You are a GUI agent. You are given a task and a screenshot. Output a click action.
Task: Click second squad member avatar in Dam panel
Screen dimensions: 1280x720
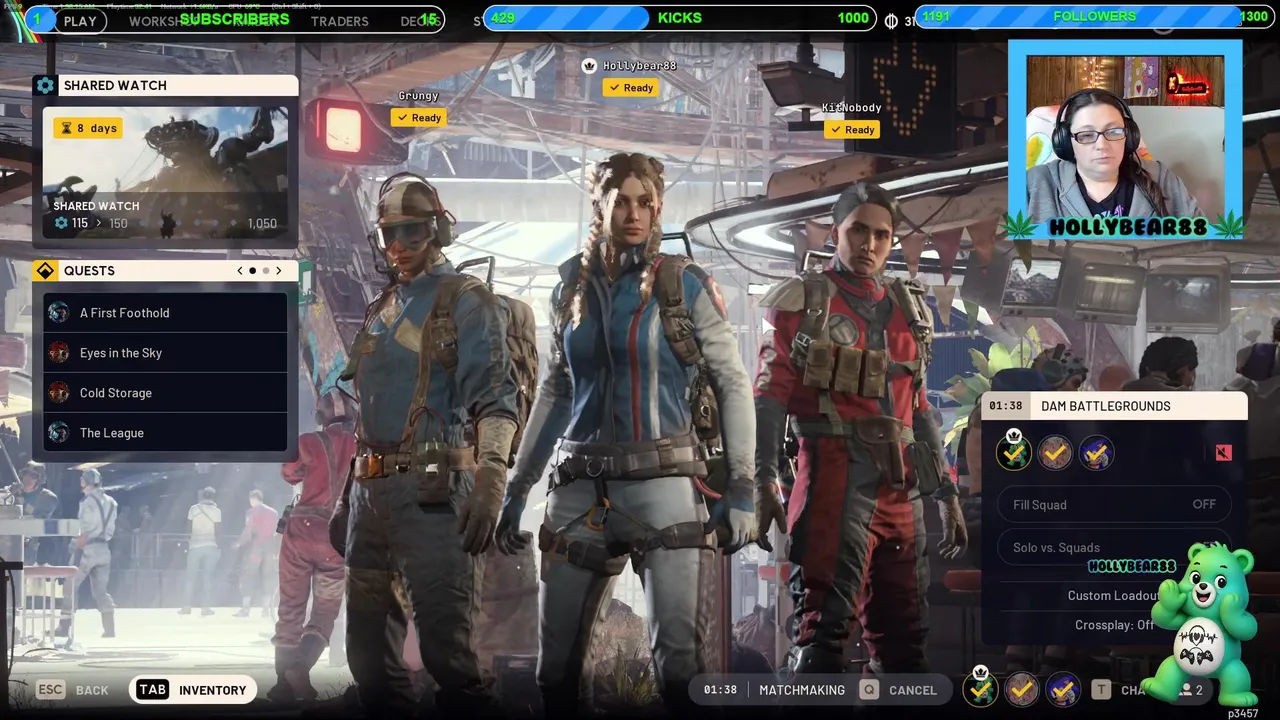click(1055, 453)
